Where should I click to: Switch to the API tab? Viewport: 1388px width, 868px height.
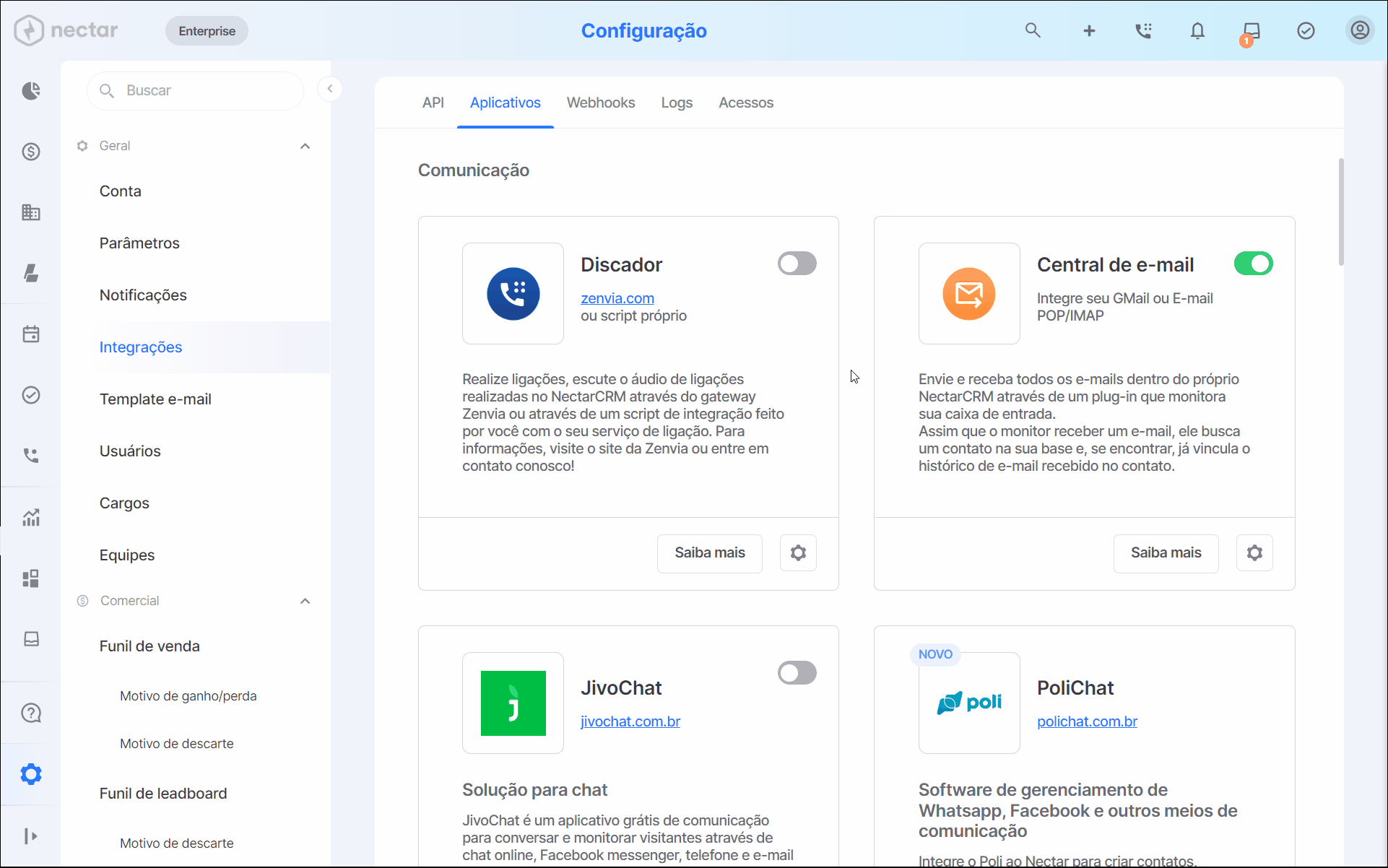point(433,103)
